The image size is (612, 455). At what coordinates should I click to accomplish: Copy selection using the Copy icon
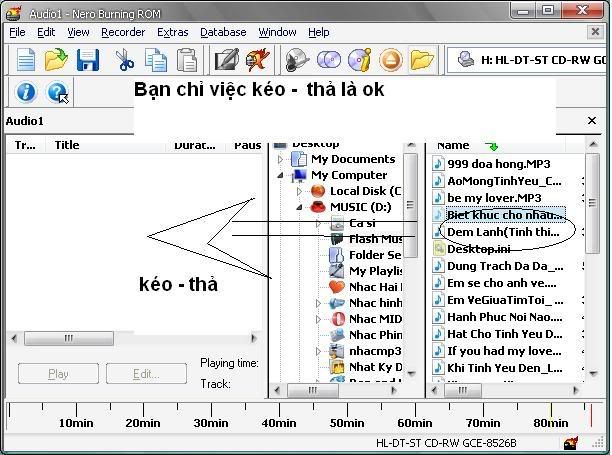coord(156,60)
